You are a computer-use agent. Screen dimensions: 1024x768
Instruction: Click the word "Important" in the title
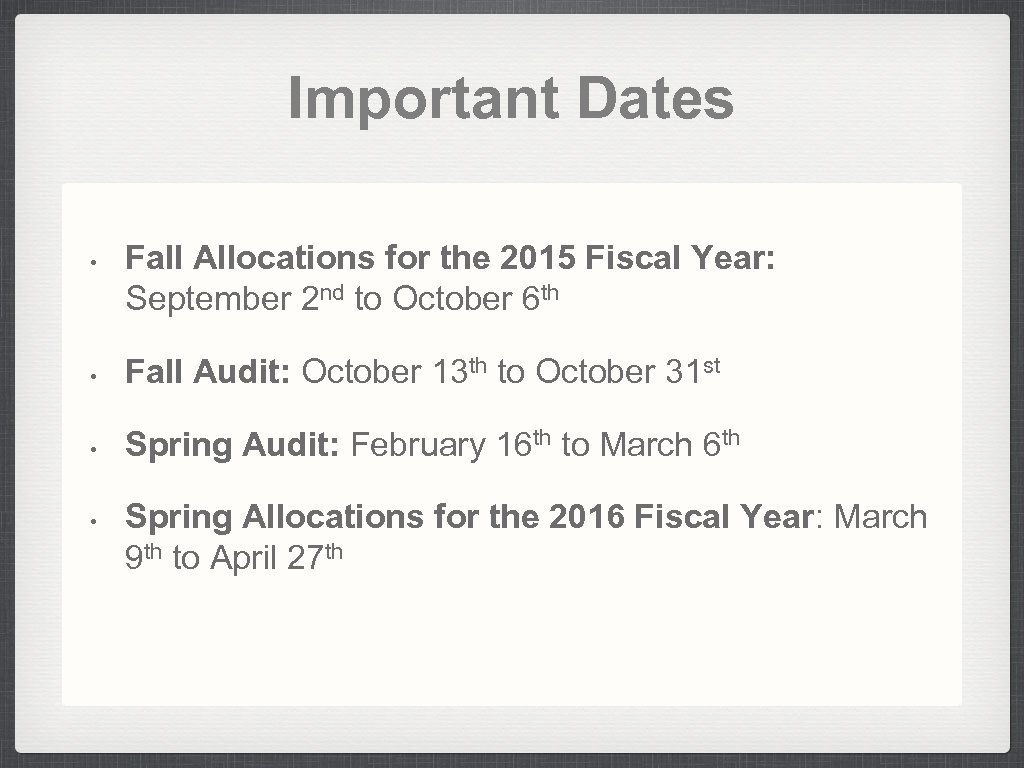point(423,100)
